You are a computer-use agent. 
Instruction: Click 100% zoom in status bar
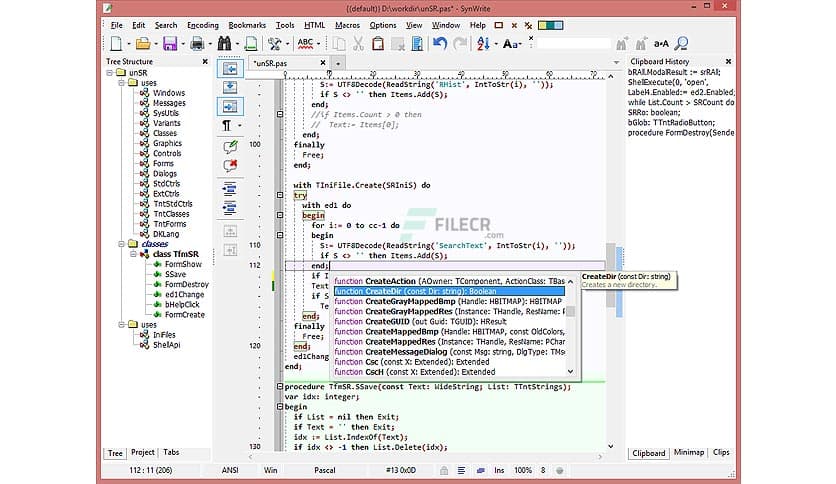[522, 470]
